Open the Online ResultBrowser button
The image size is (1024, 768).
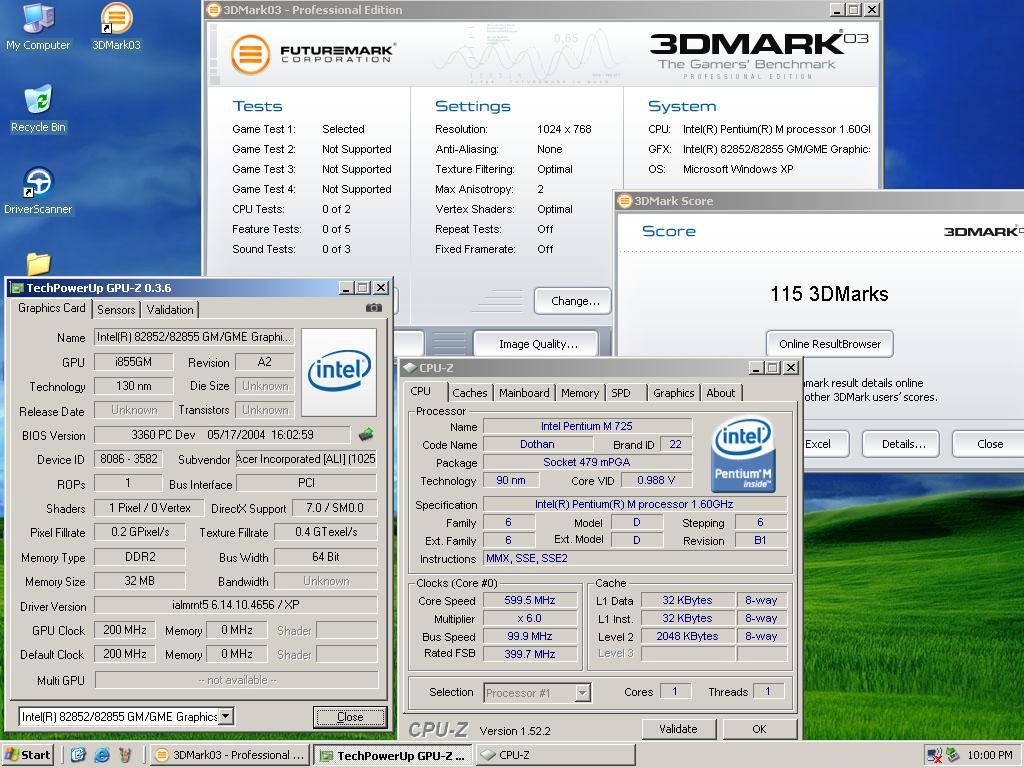829,344
